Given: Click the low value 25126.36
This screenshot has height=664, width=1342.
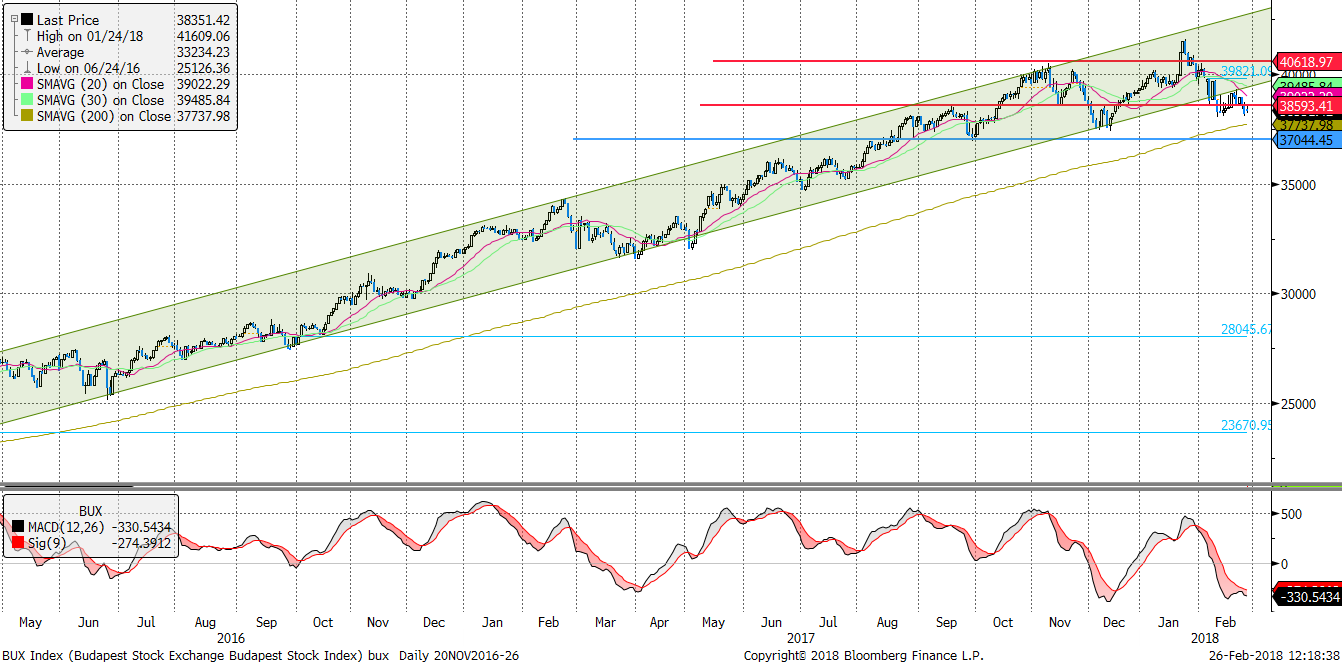Looking at the screenshot, I should click(x=203, y=68).
